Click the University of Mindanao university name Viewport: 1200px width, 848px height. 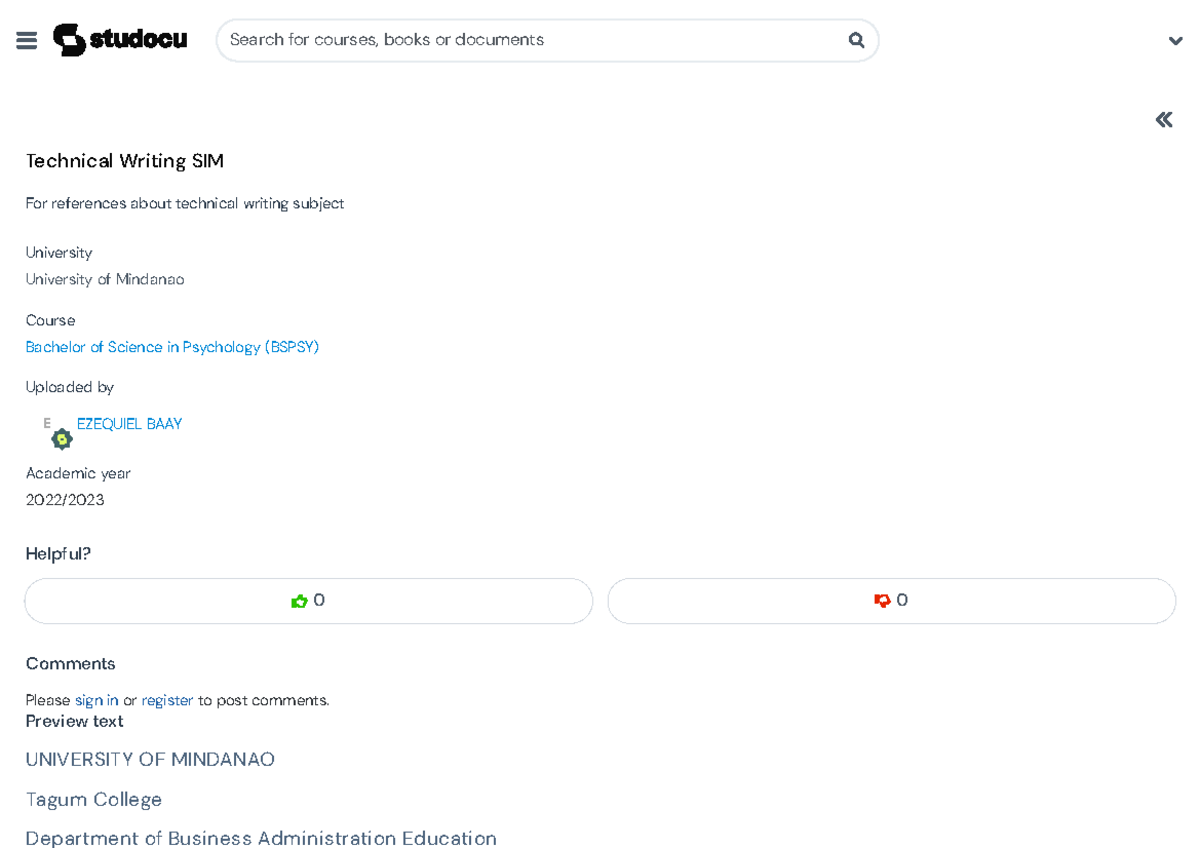tap(105, 279)
